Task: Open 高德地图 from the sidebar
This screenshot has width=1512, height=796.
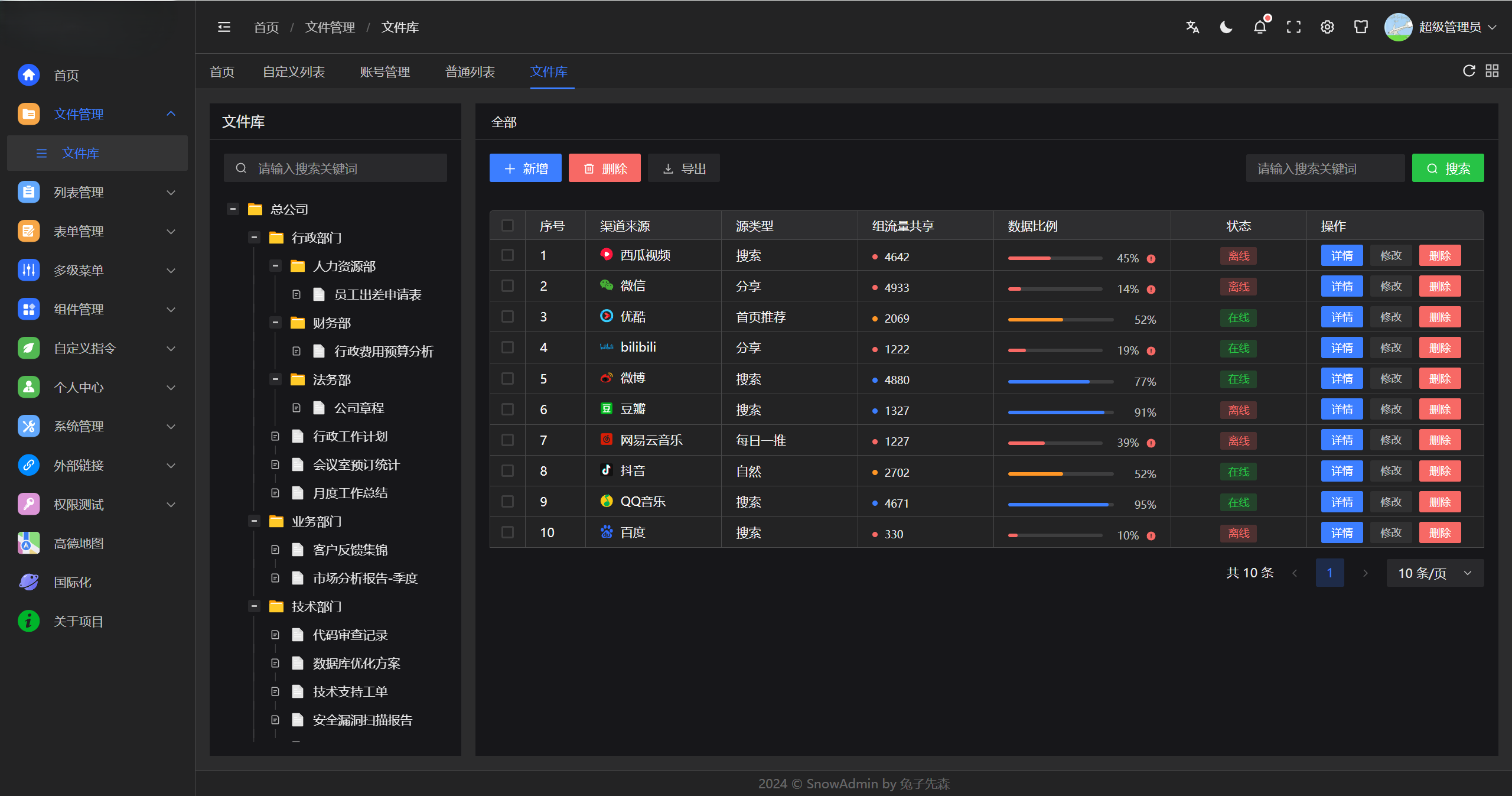Action: (79, 542)
